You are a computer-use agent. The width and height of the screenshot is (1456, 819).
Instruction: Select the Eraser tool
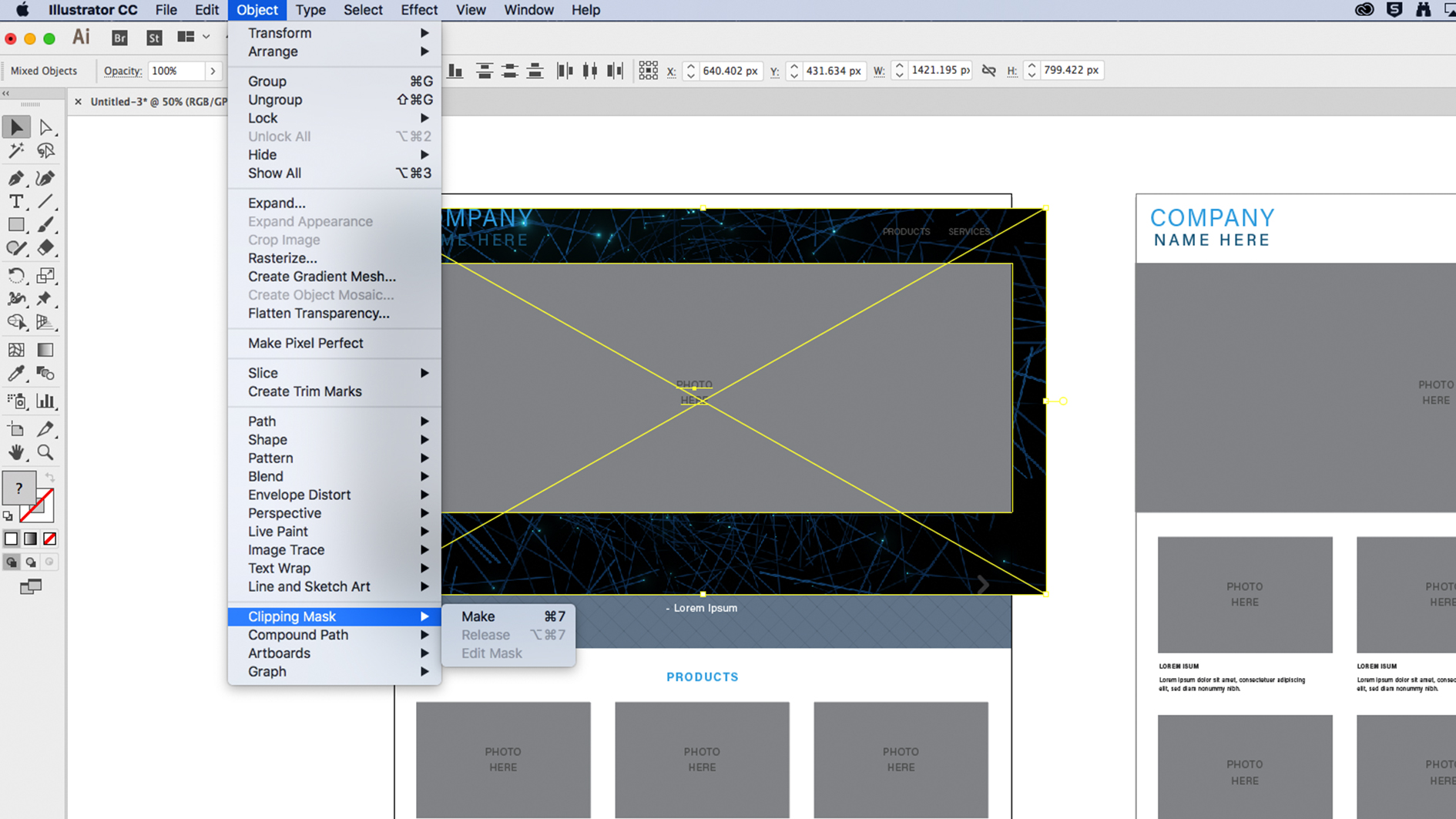45,247
